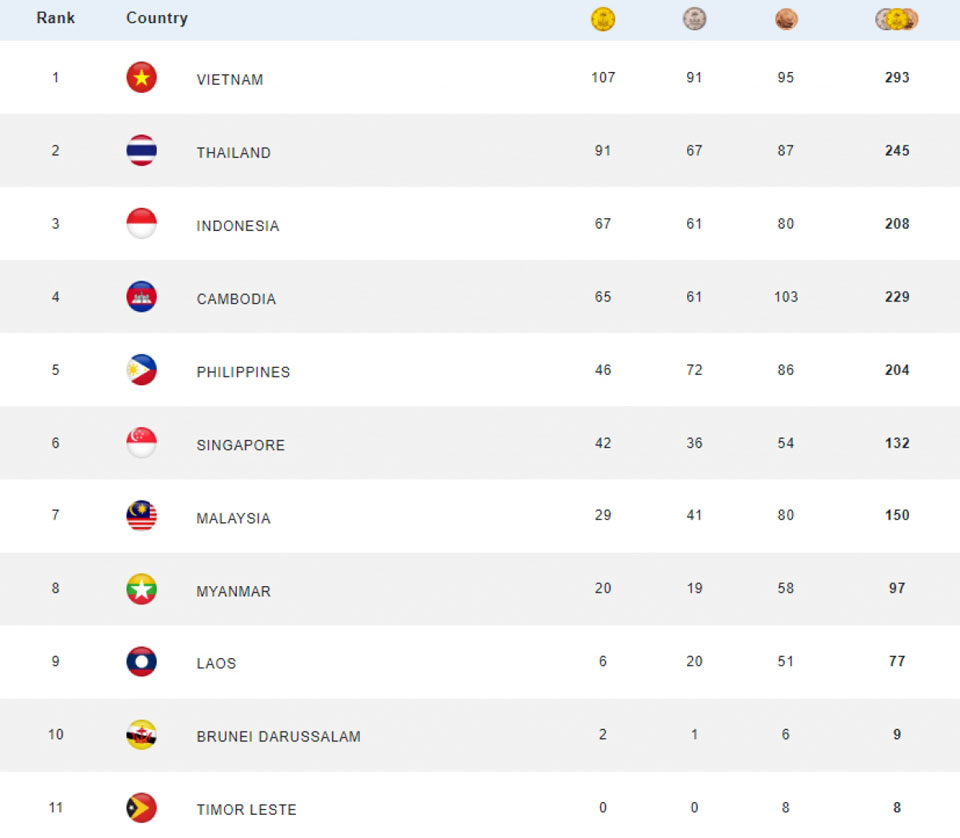Open the TIMOR LESTE country name
This screenshot has width=960, height=838.
246,809
